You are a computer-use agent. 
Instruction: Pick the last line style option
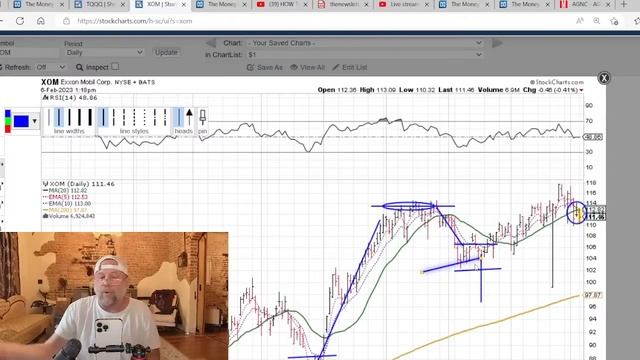(165, 117)
